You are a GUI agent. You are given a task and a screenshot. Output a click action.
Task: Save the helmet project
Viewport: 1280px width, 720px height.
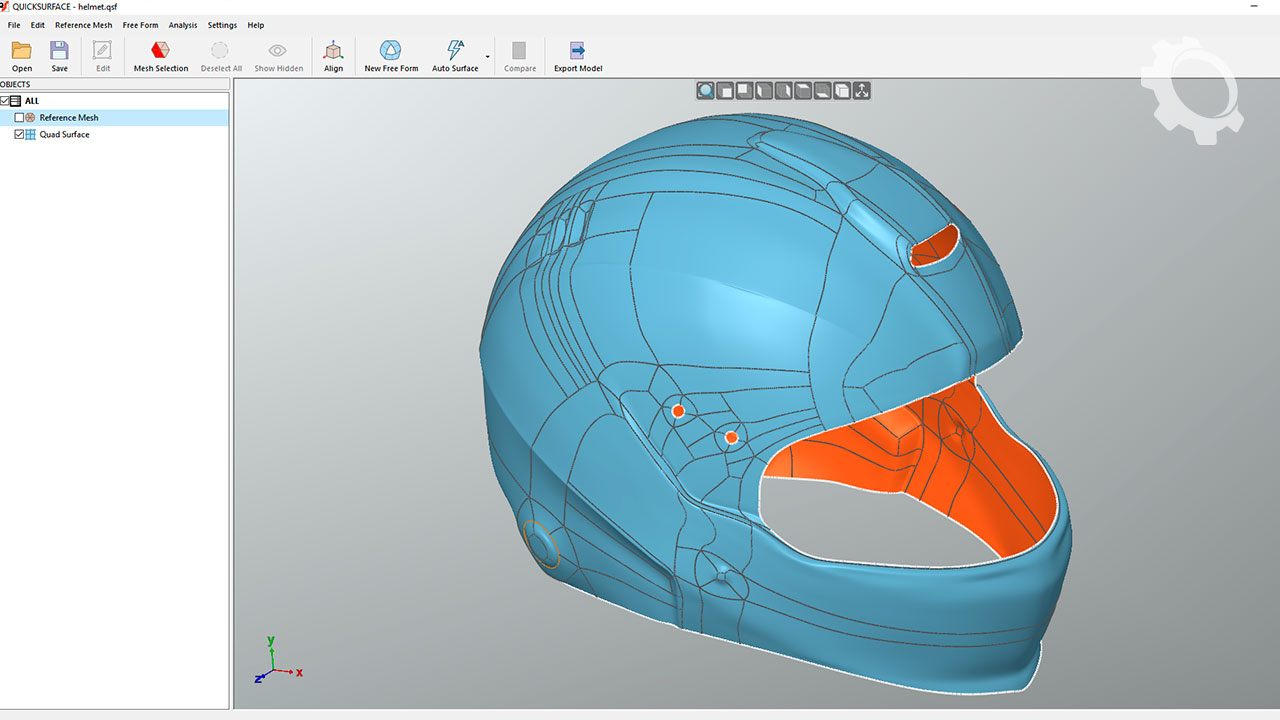point(59,51)
